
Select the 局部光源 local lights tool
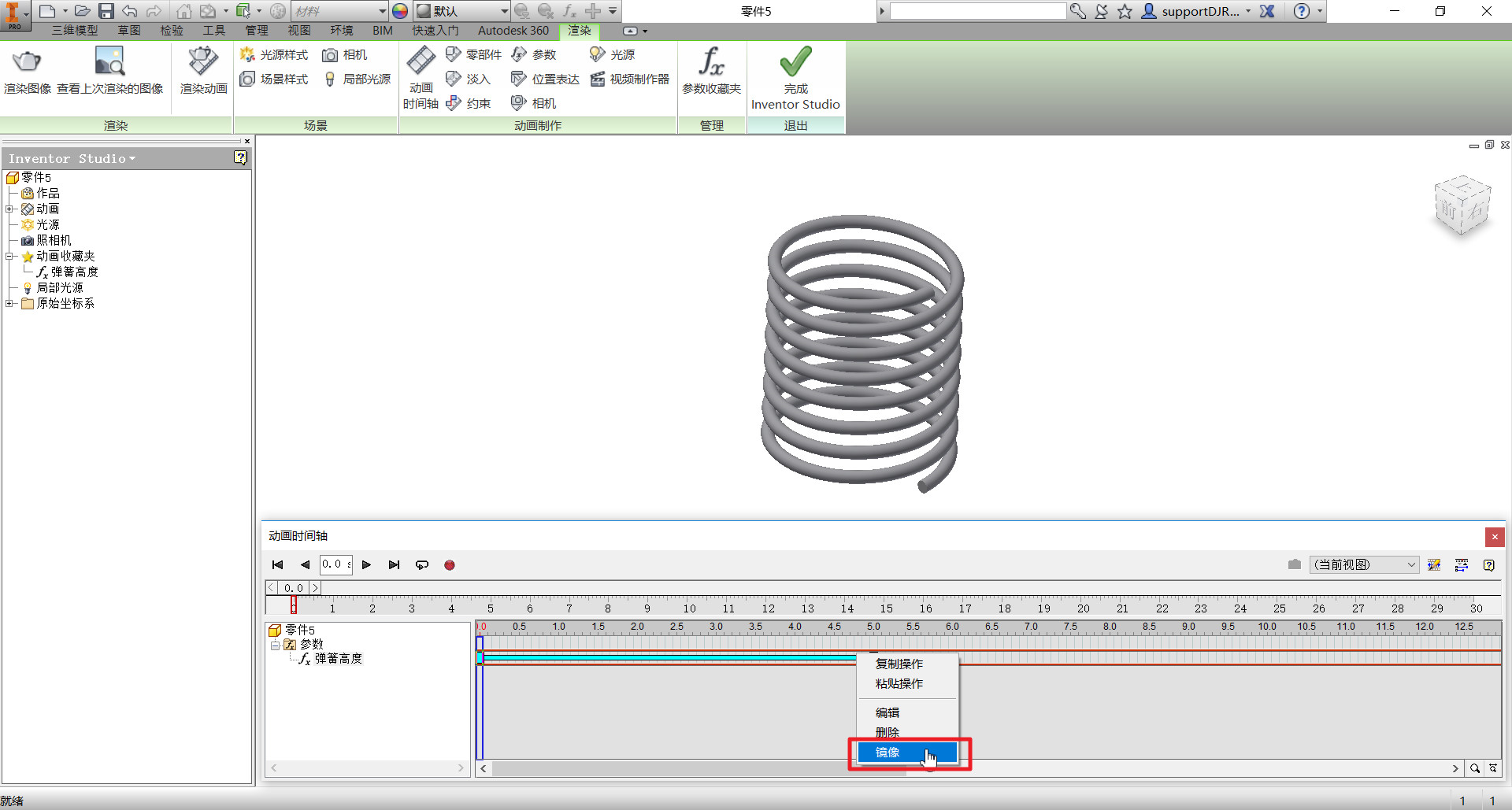coord(357,79)
